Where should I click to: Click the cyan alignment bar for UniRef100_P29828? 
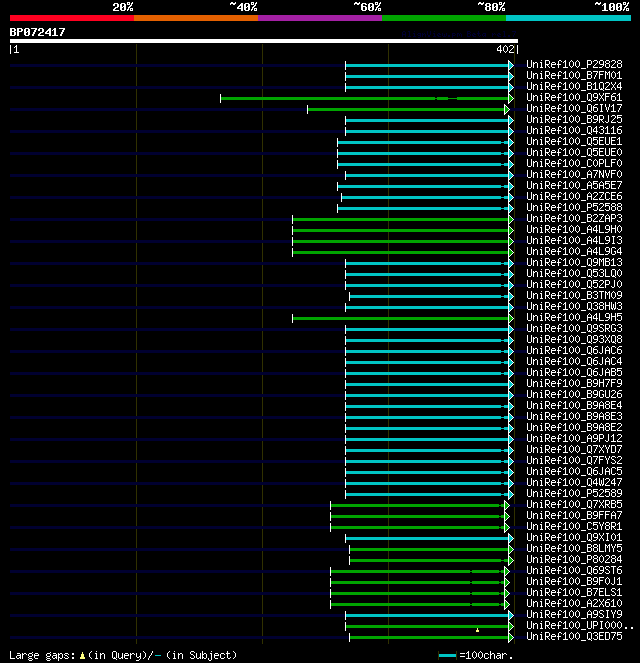click(x=427, y=66)
